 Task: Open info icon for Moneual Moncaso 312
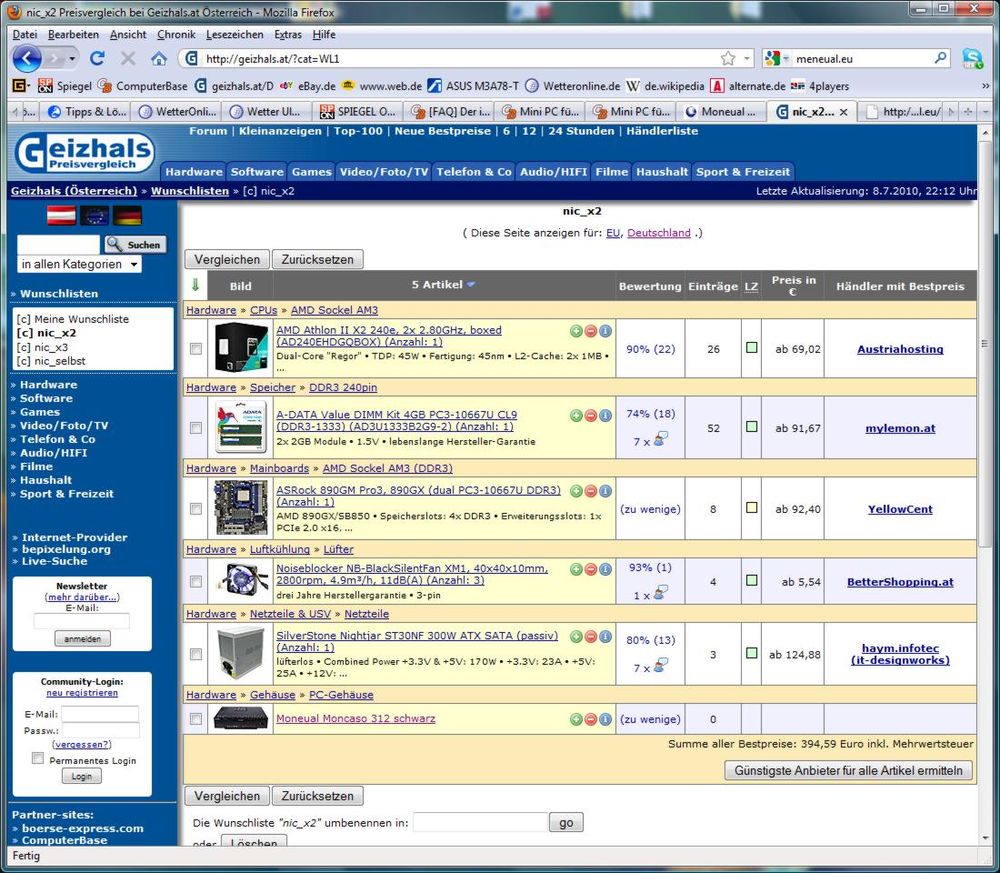[605, 719]
